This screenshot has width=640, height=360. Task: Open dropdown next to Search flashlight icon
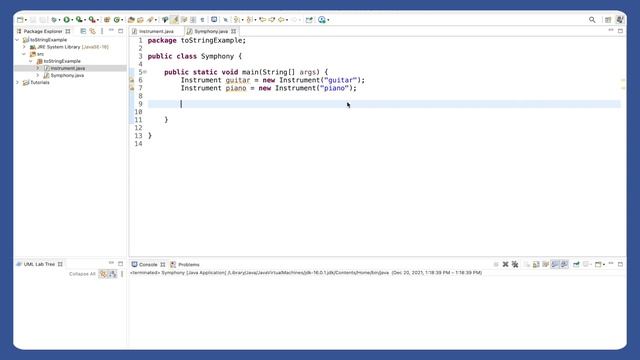point(156,20)
